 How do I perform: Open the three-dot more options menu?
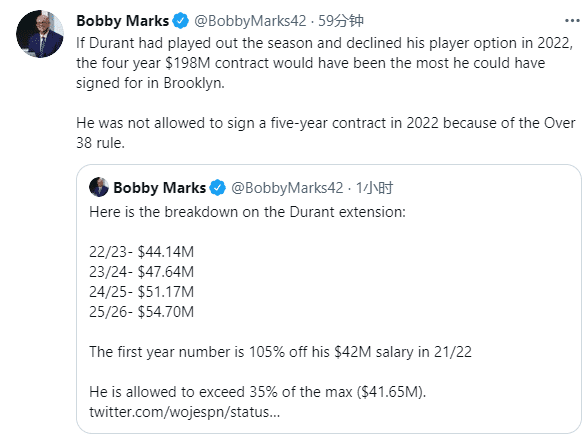click(572, 21)
